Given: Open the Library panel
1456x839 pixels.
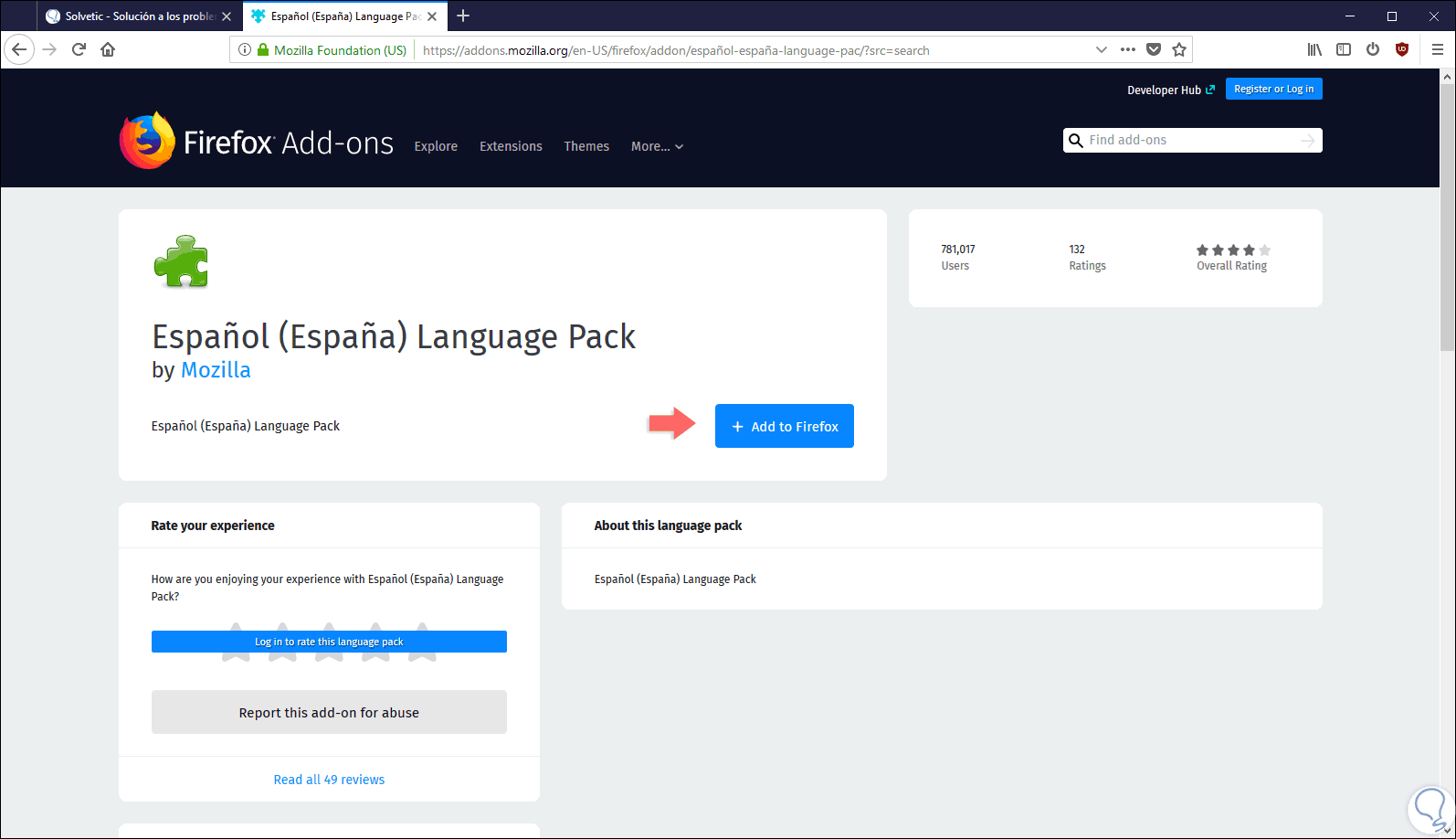Looking at the screenshot, I should click(1314, 49).
